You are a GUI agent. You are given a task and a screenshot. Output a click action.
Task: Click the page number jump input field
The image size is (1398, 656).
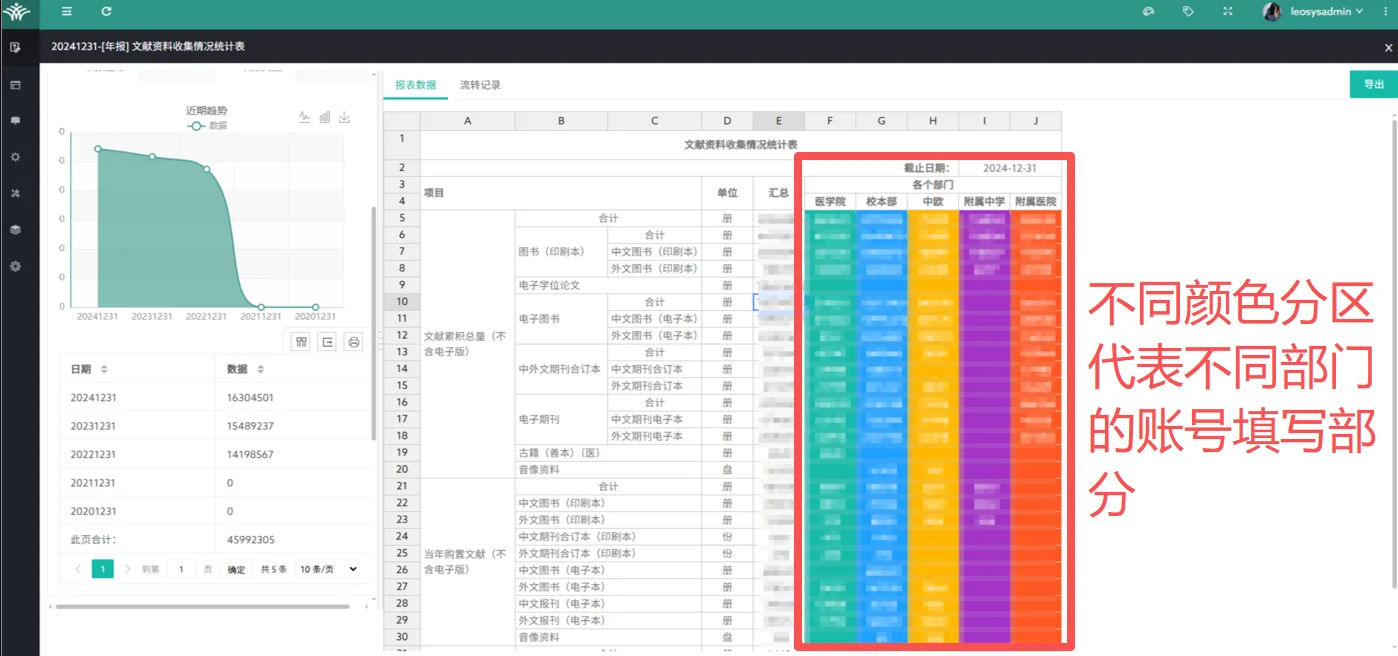(x=181, y=569)
